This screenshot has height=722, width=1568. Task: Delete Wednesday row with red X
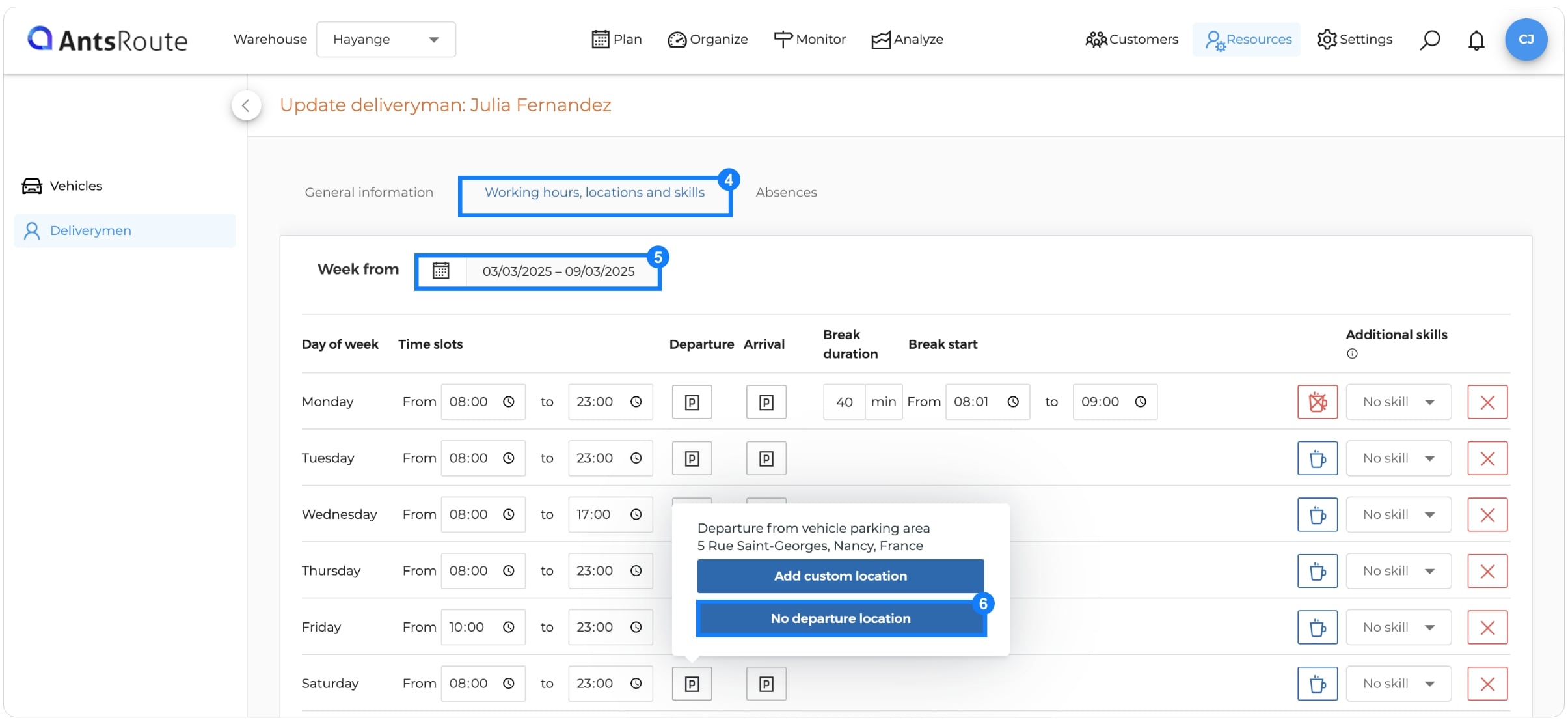(1487, 515)
